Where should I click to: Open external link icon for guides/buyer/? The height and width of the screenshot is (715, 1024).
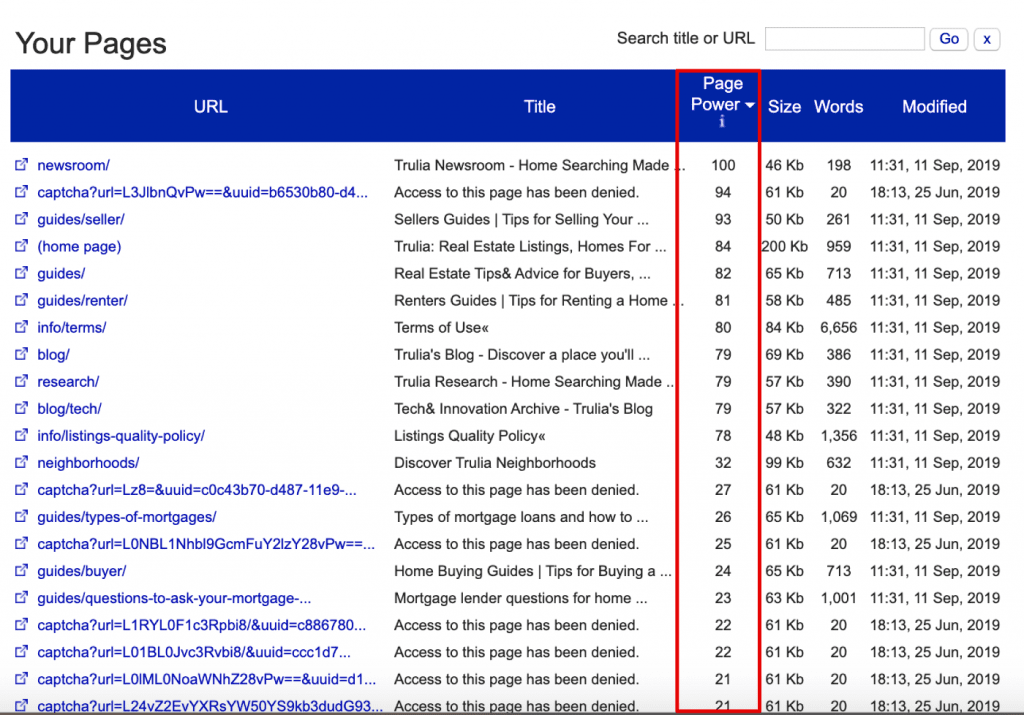point(22,570)
